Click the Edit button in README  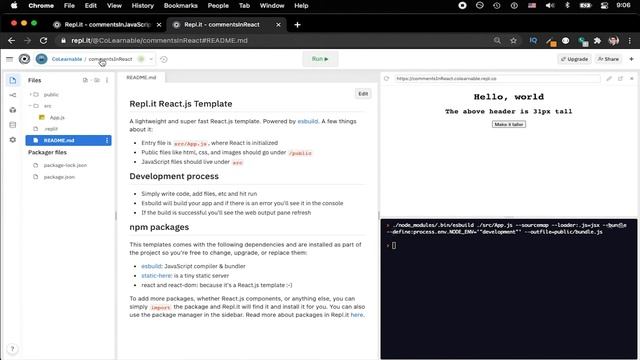363,94
